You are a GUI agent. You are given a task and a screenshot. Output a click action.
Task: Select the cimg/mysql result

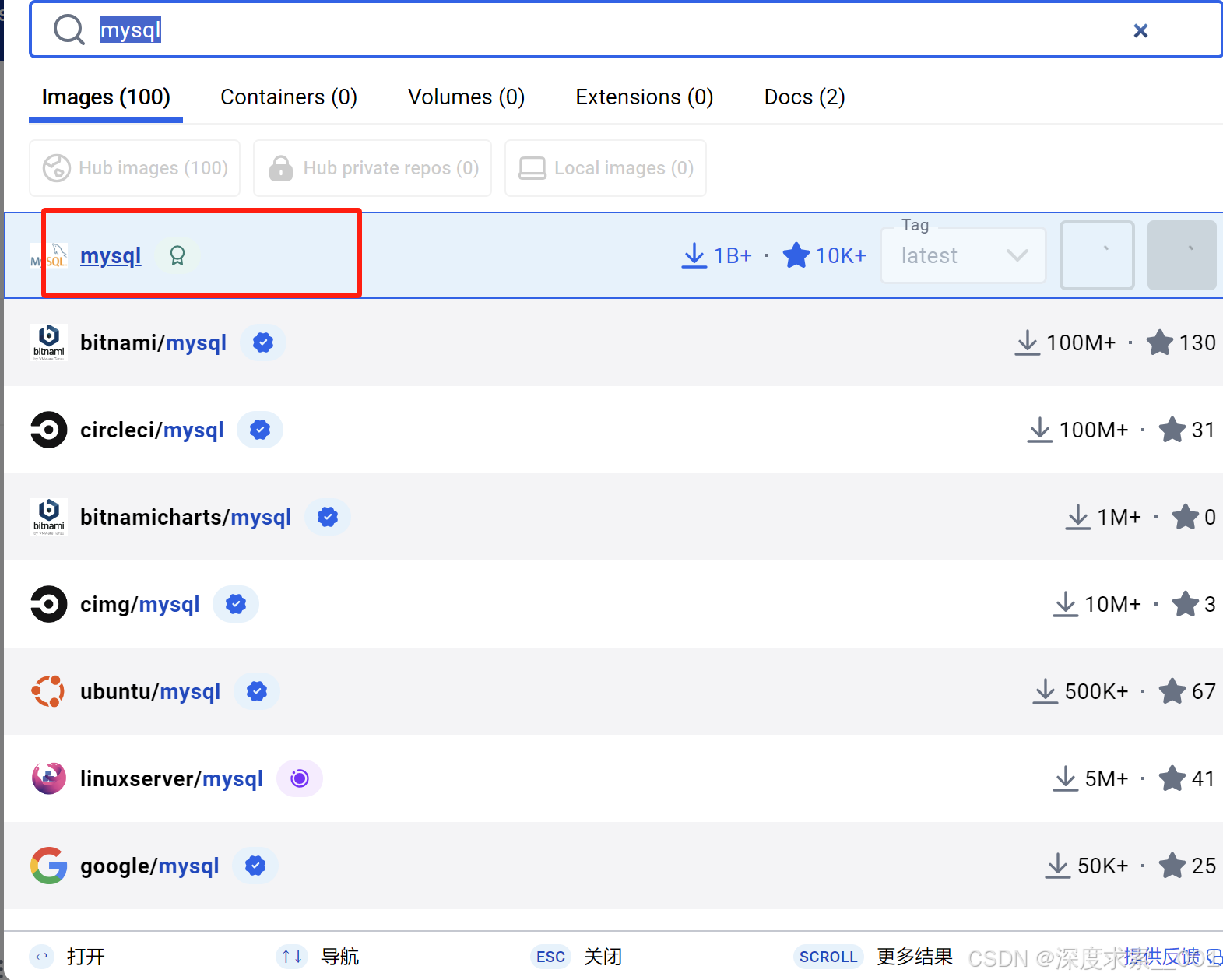pyautogui.click(x=613, y=604)
